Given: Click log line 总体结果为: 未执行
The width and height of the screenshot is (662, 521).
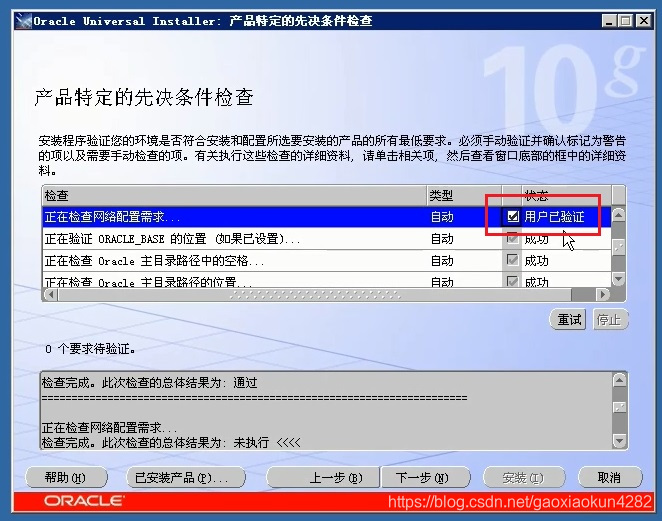Looking at the screenshot, I should [171, 442].
